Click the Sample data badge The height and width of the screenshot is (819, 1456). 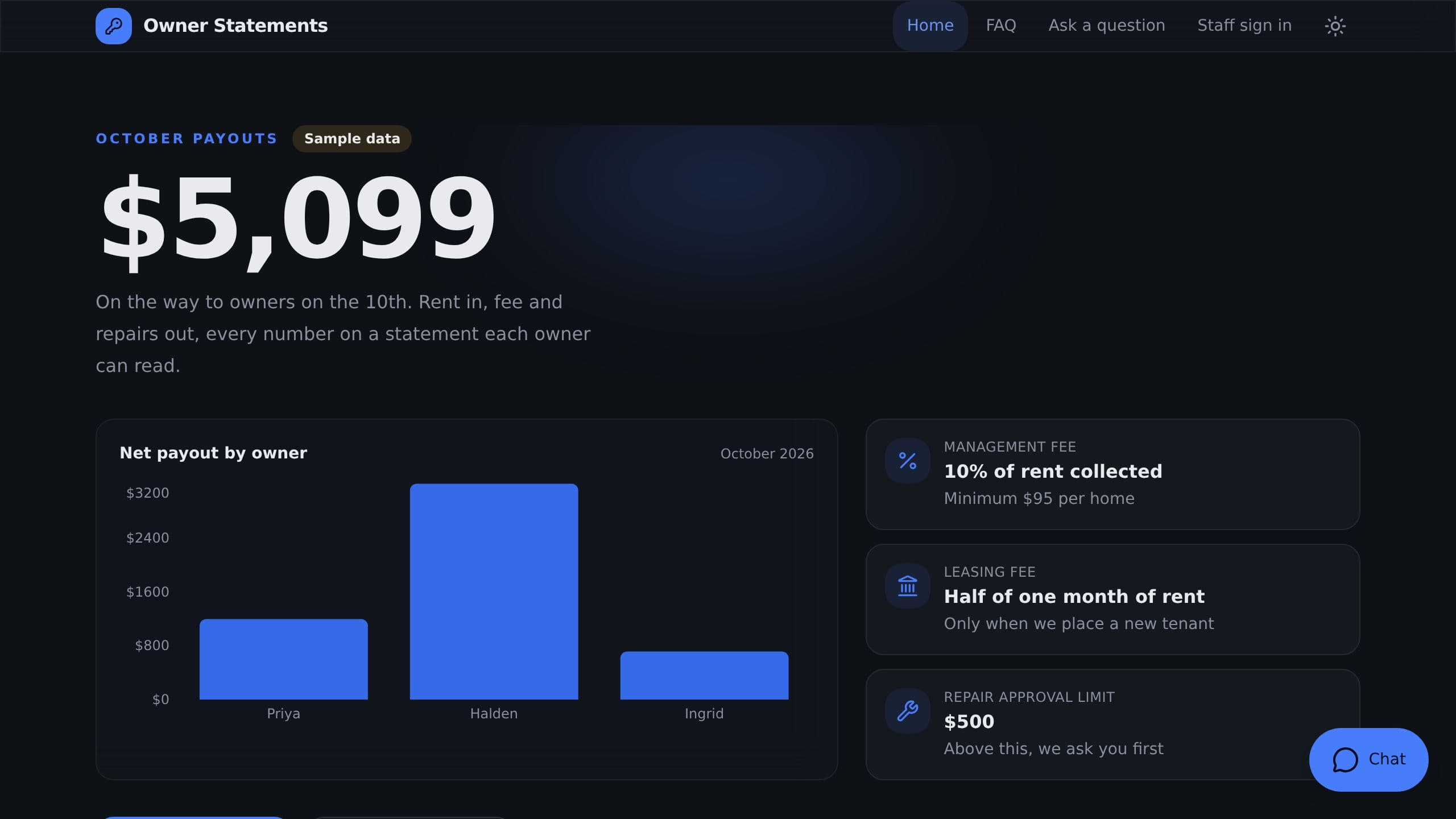point(352,139)
